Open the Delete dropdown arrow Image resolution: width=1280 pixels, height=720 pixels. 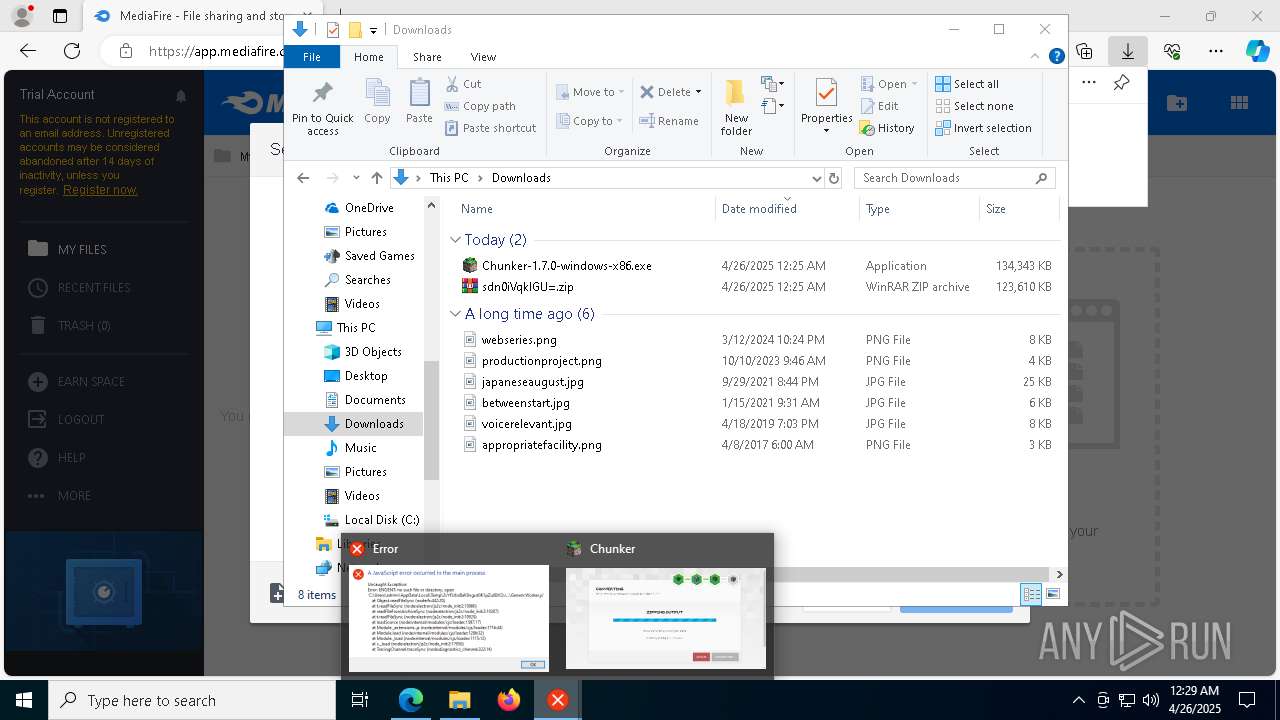point(698,92)
